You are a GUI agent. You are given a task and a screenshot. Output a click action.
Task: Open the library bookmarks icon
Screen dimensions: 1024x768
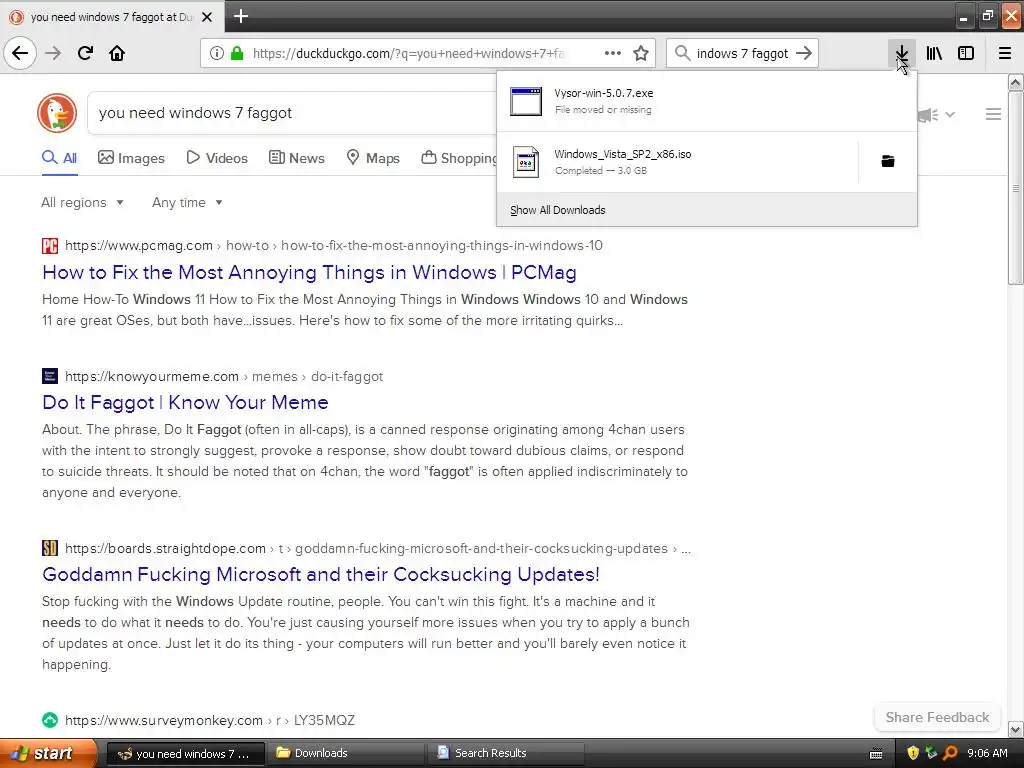click(934, 53)
